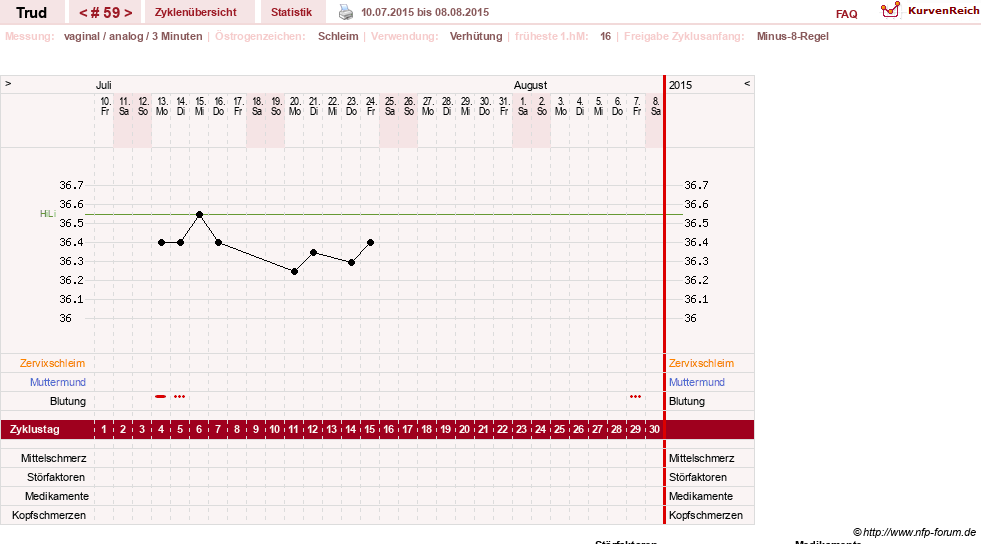Click the früheste 1.hM value 16

[606, 36]
